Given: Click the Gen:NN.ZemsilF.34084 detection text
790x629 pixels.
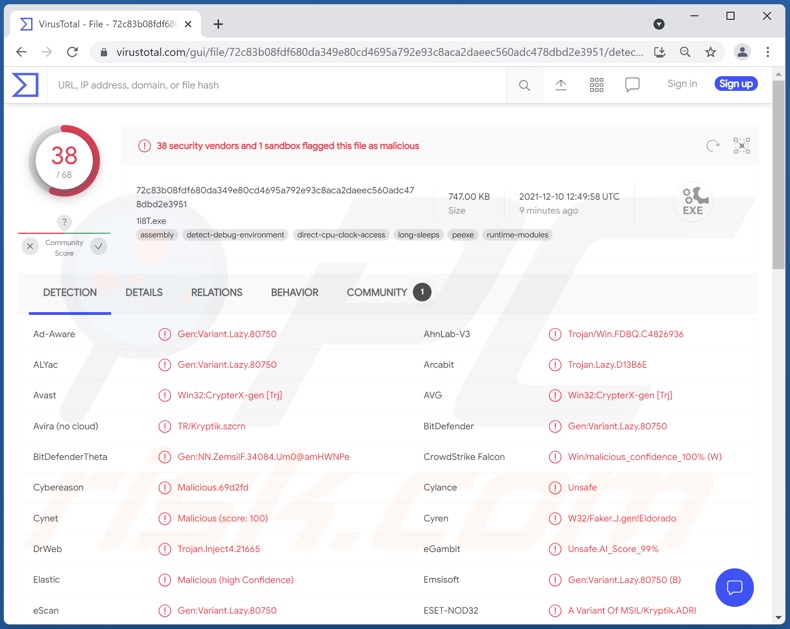Looking at the screenshot, I should pos(263,457).
